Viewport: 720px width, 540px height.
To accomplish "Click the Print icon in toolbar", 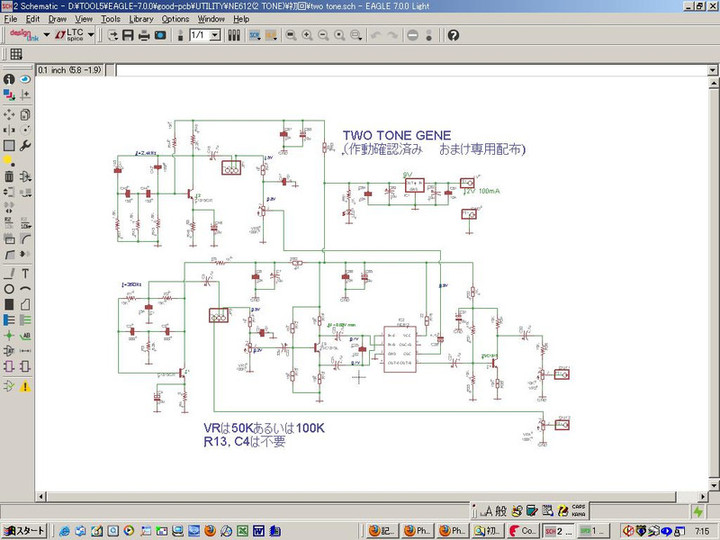I will tap(144, 35).
